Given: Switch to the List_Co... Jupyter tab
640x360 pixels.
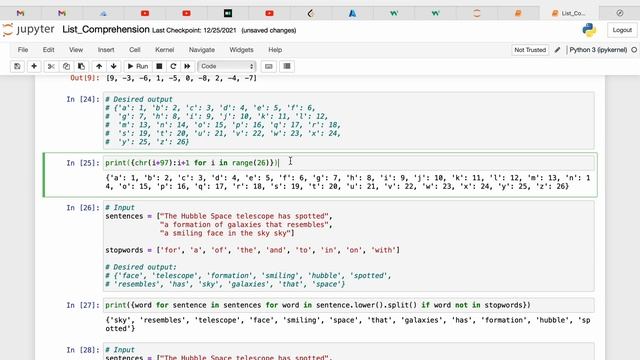Looking at the screenshot, I should pyautogui.click(x=569, y=13).
